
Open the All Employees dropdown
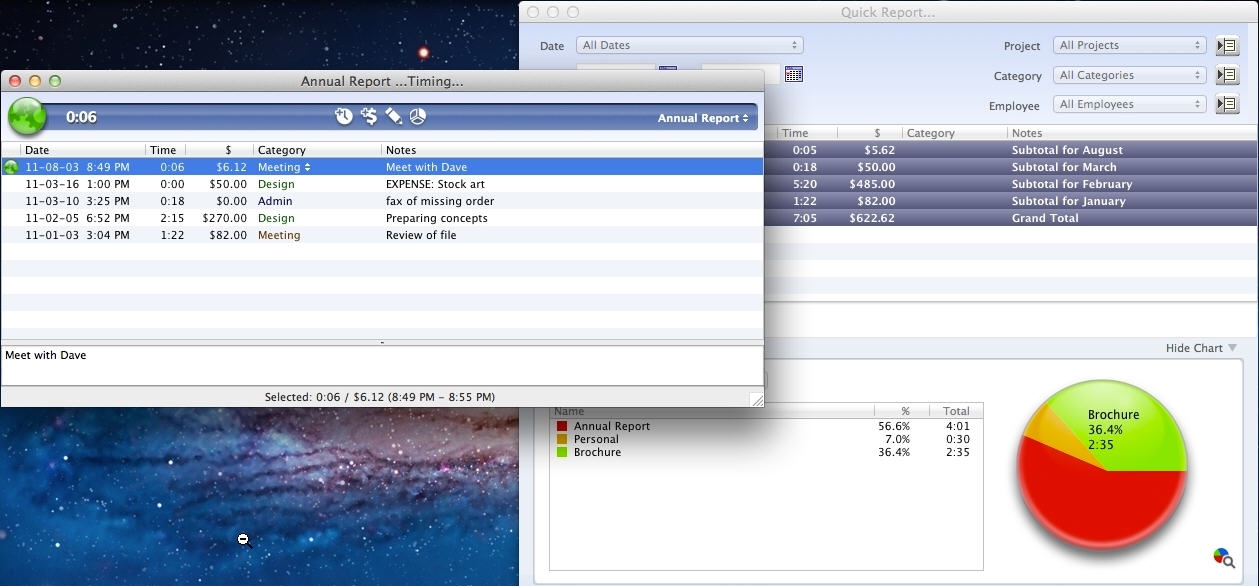click(1129, 103)
